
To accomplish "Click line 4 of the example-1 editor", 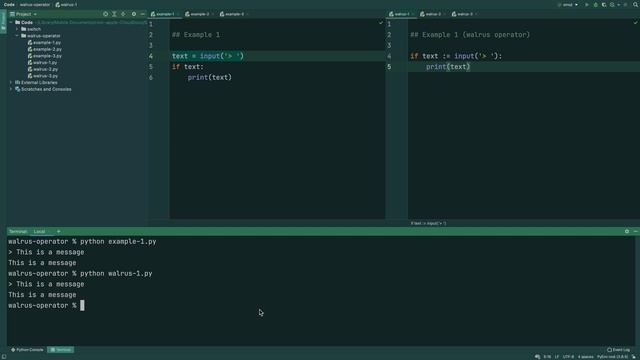I will (278, 56).
